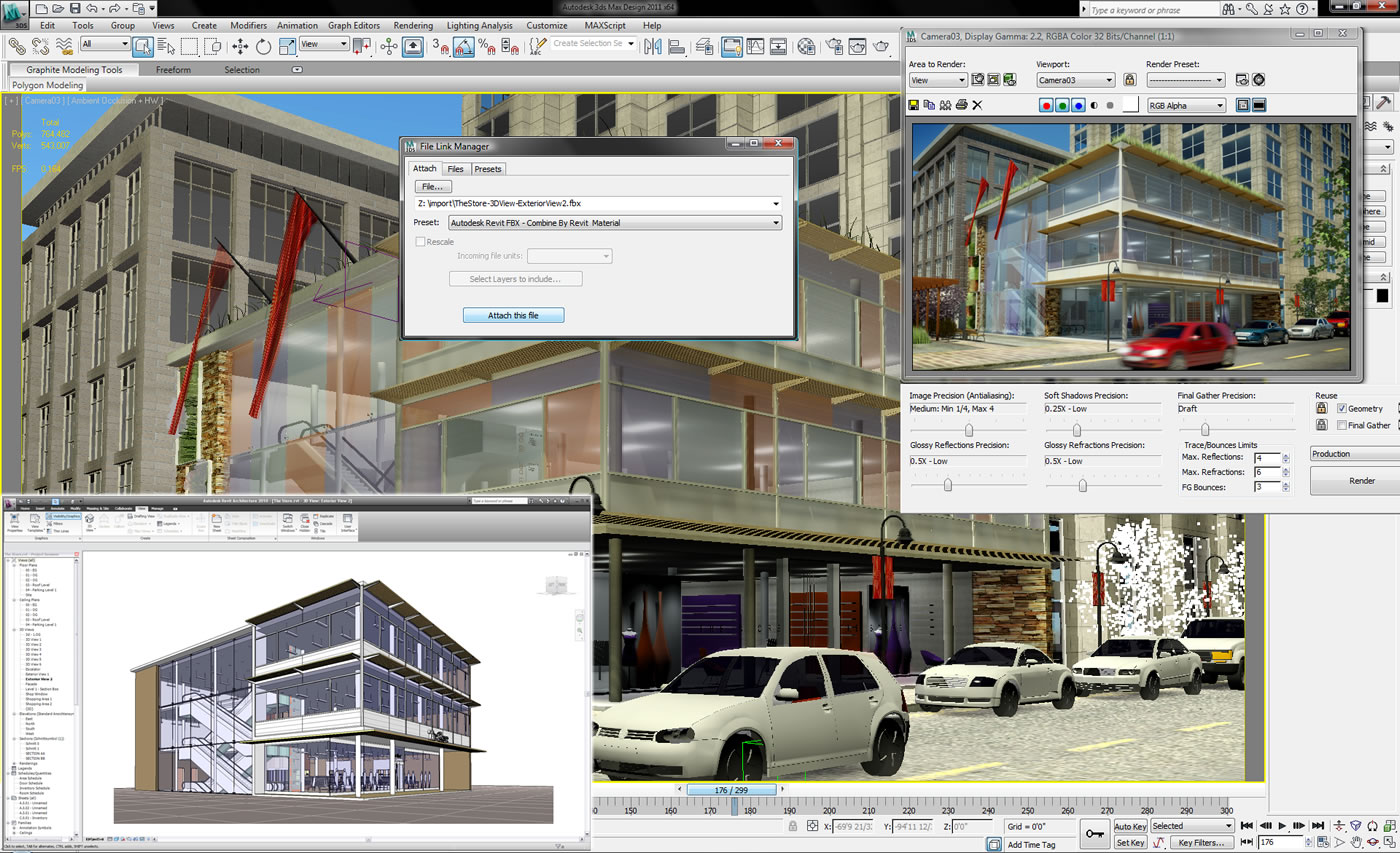
Task: Toggle the viewport lock padlock icon
Action: [1130, 80]
